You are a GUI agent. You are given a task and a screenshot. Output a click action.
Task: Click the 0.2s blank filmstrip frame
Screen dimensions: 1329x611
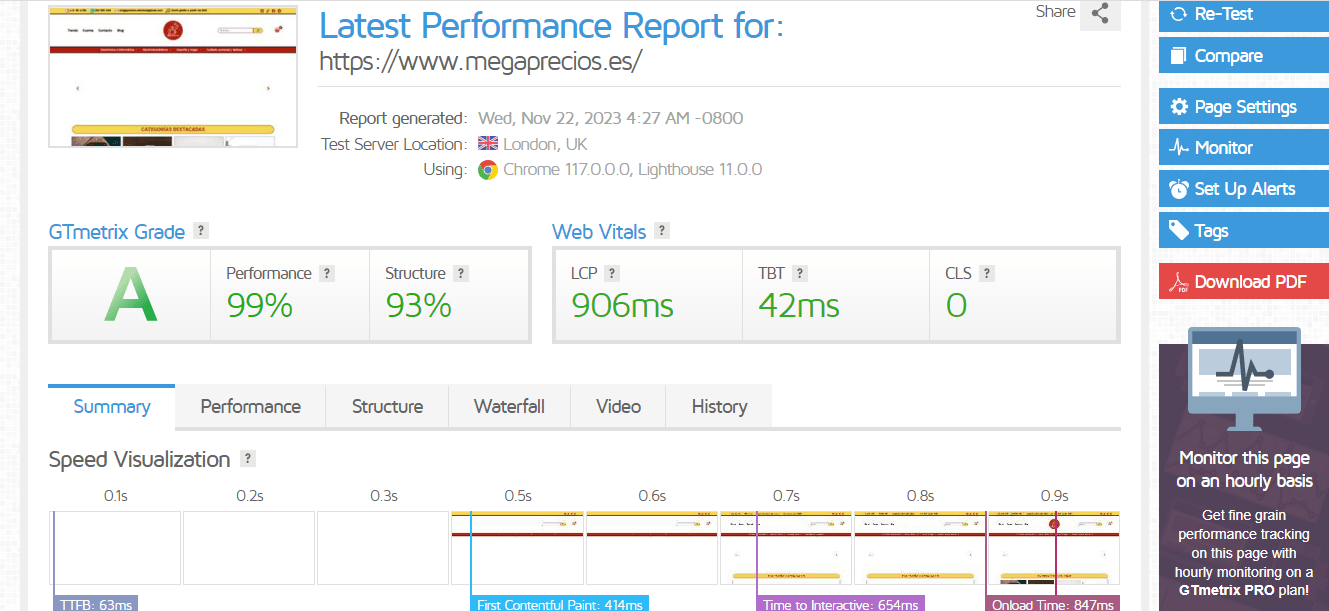tap(249, 548)
